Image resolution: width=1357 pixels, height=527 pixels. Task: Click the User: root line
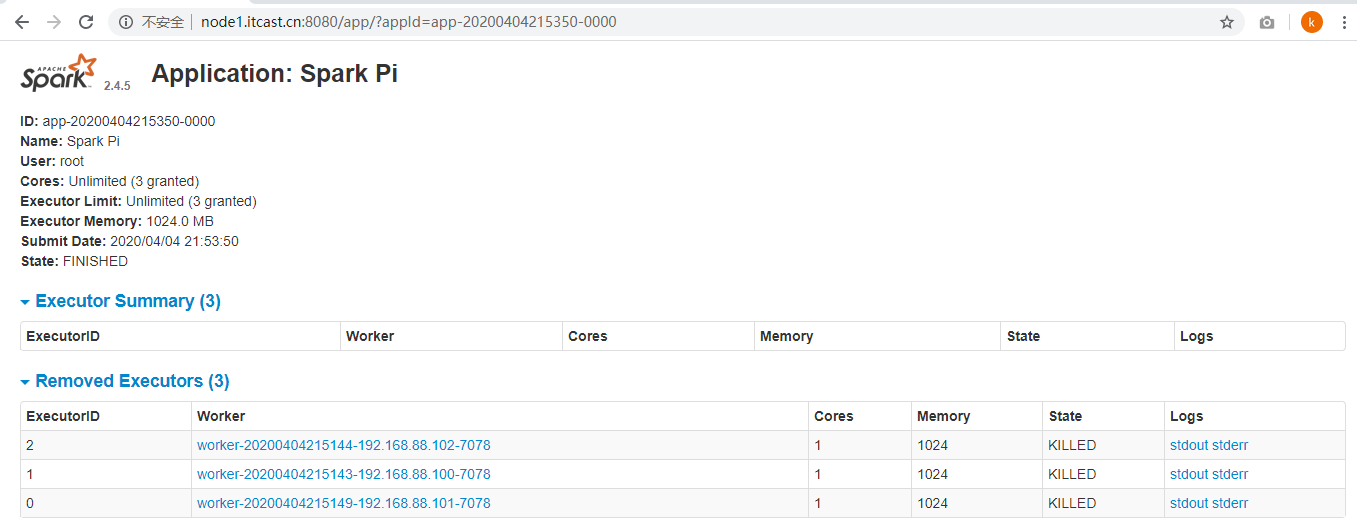click(52, 161)
